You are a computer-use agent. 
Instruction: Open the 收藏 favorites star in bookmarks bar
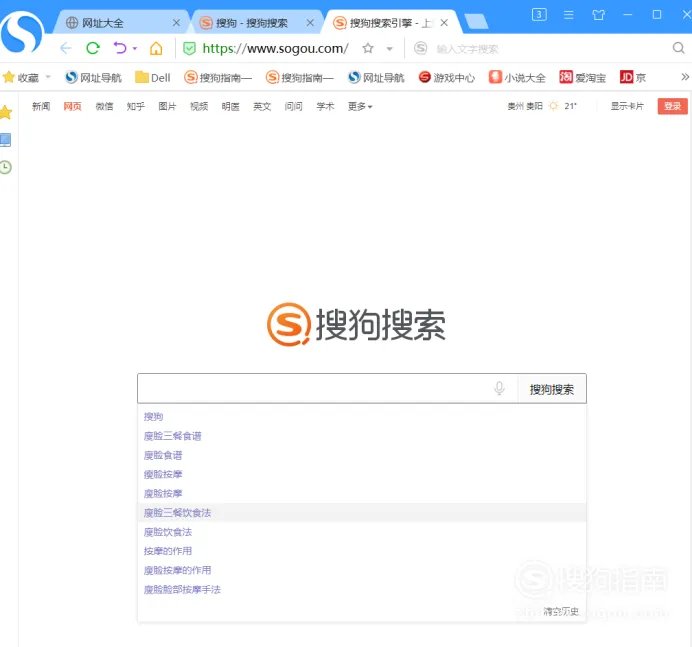click(8, 77)
